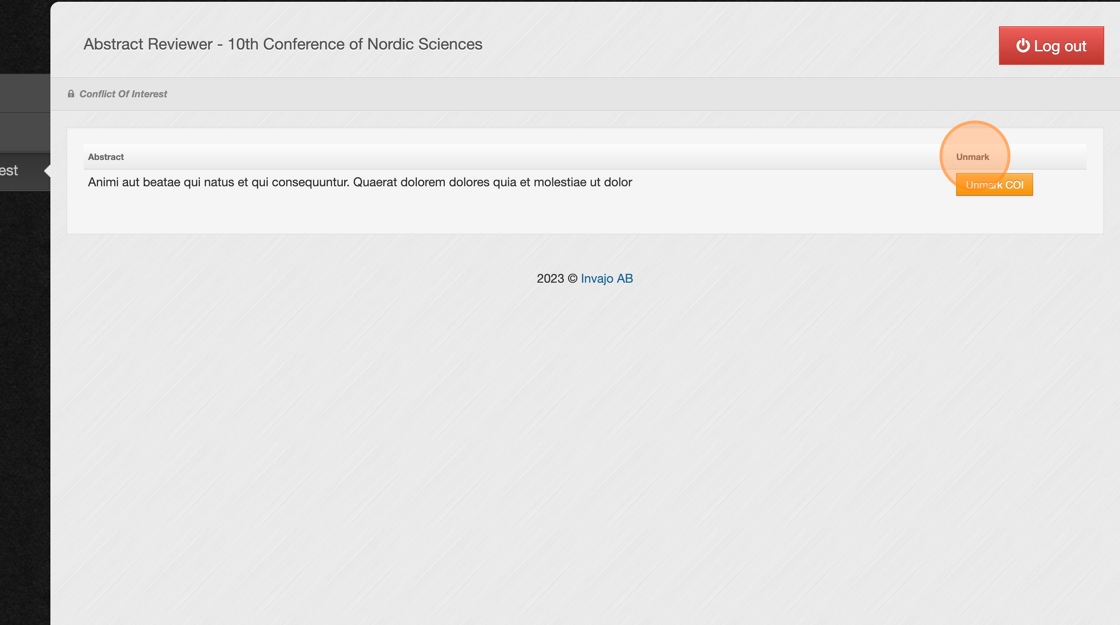Click the 'Conflict Of Interest' section heading

[123, 94]
